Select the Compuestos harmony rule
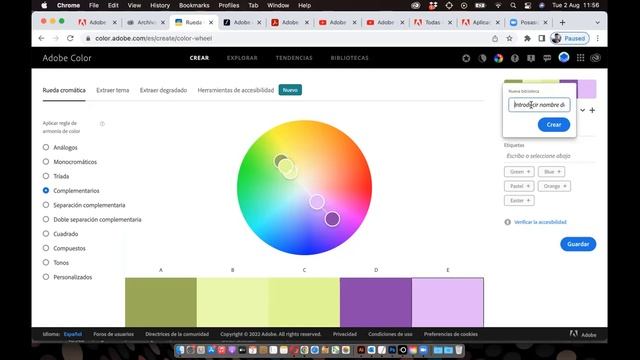 (46, 248)
